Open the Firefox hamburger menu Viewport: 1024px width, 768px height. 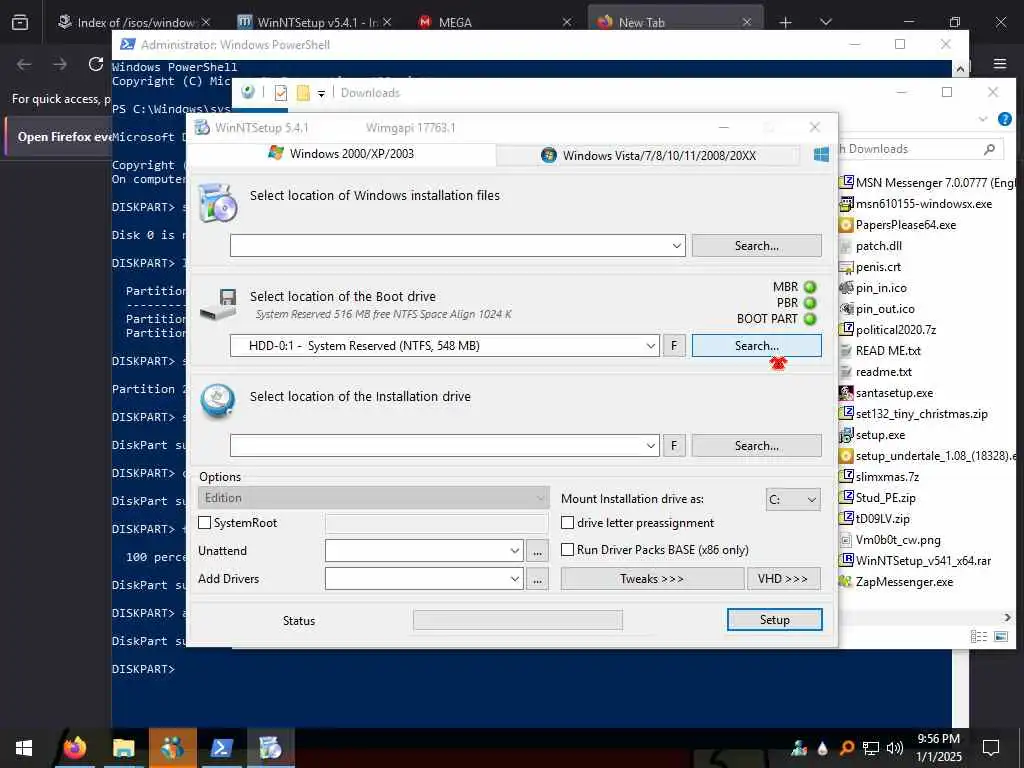tap(1000, 64)
